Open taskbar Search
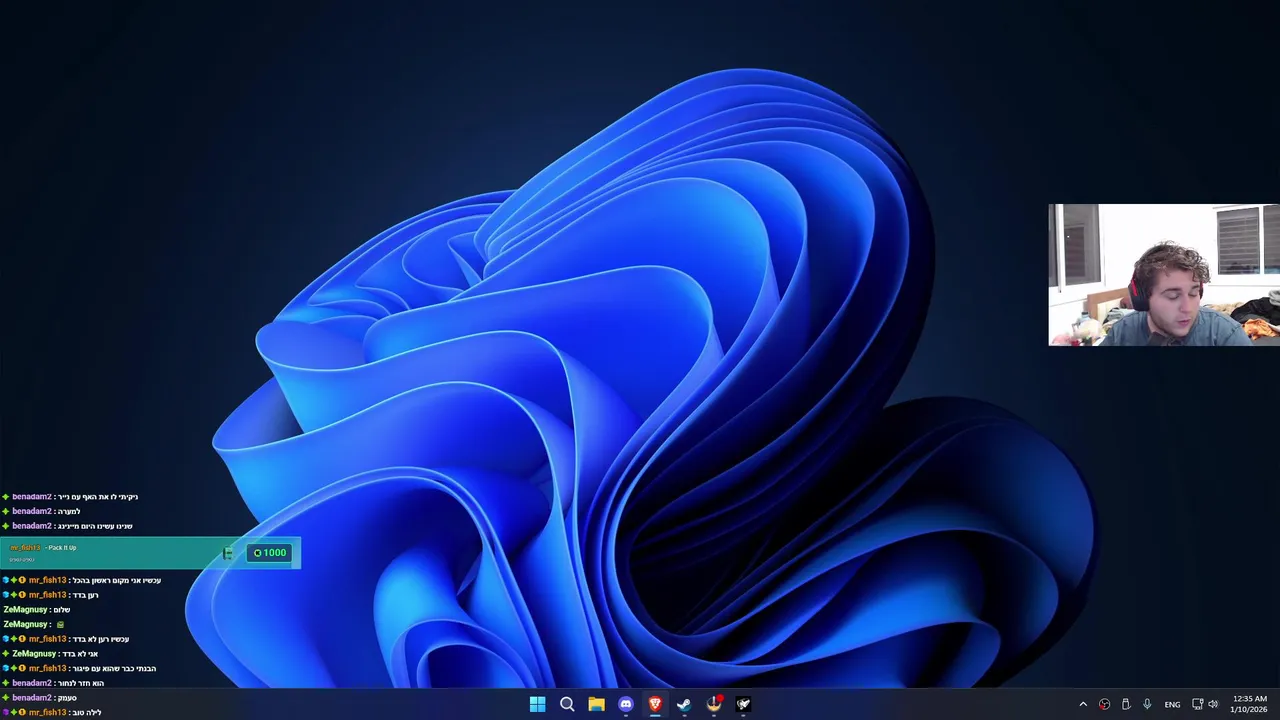 click(567, 704)
